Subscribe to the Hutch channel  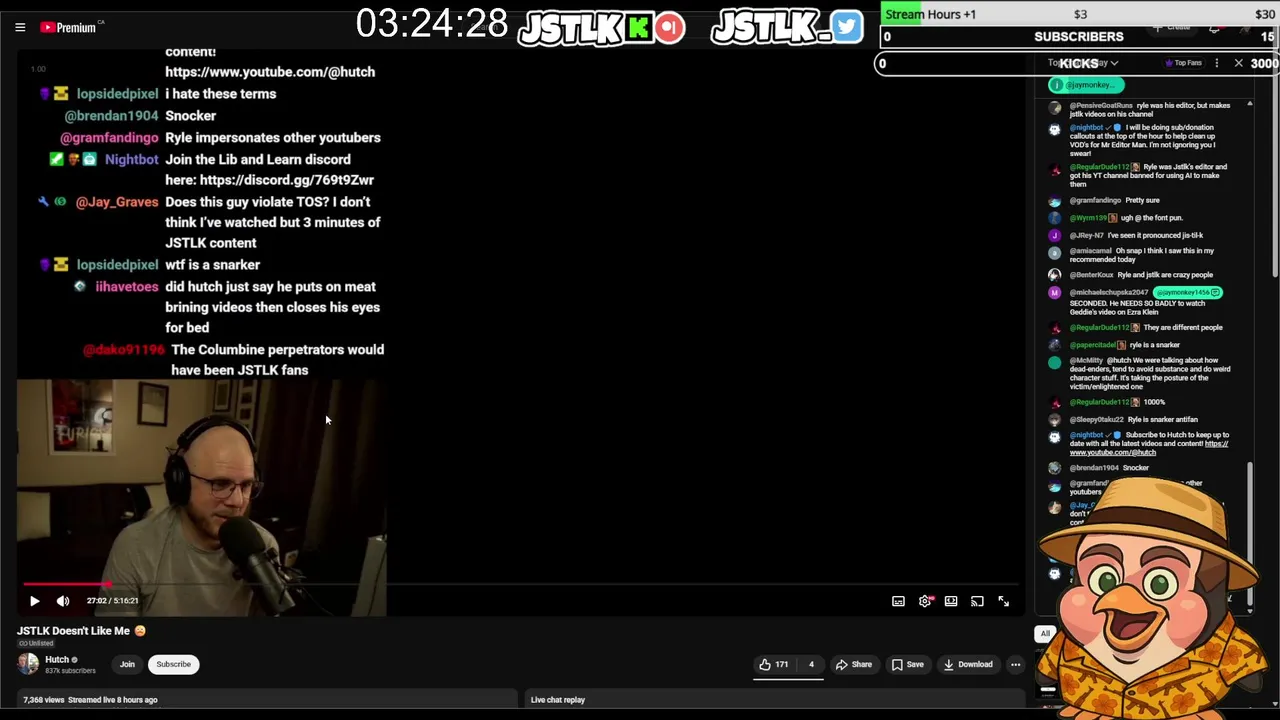click(x=173, y=664)
